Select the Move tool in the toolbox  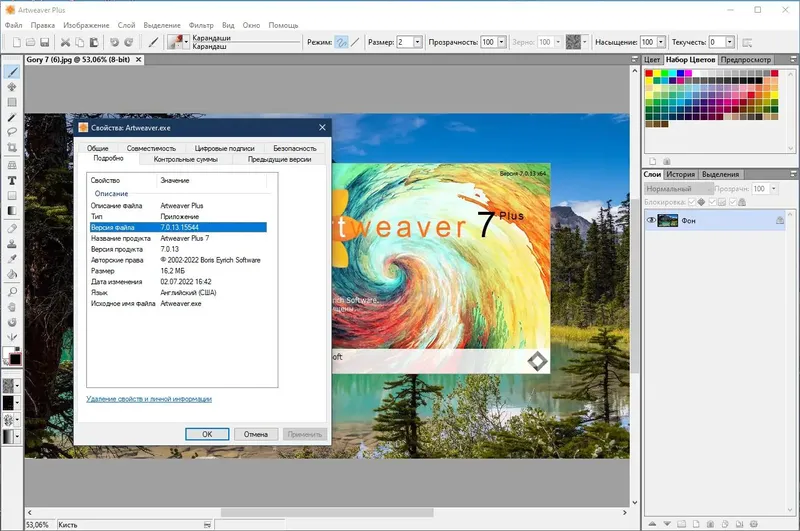12,87
